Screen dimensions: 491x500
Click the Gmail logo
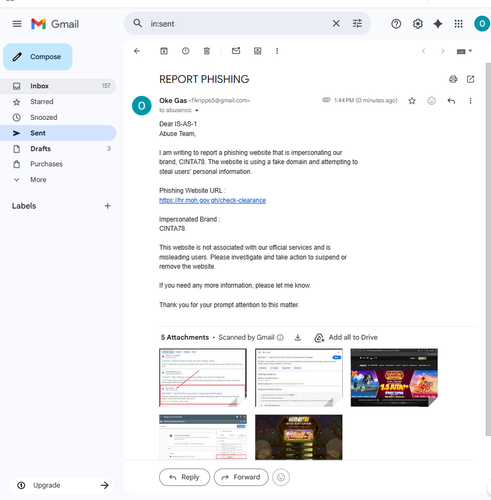pos(55,24)
